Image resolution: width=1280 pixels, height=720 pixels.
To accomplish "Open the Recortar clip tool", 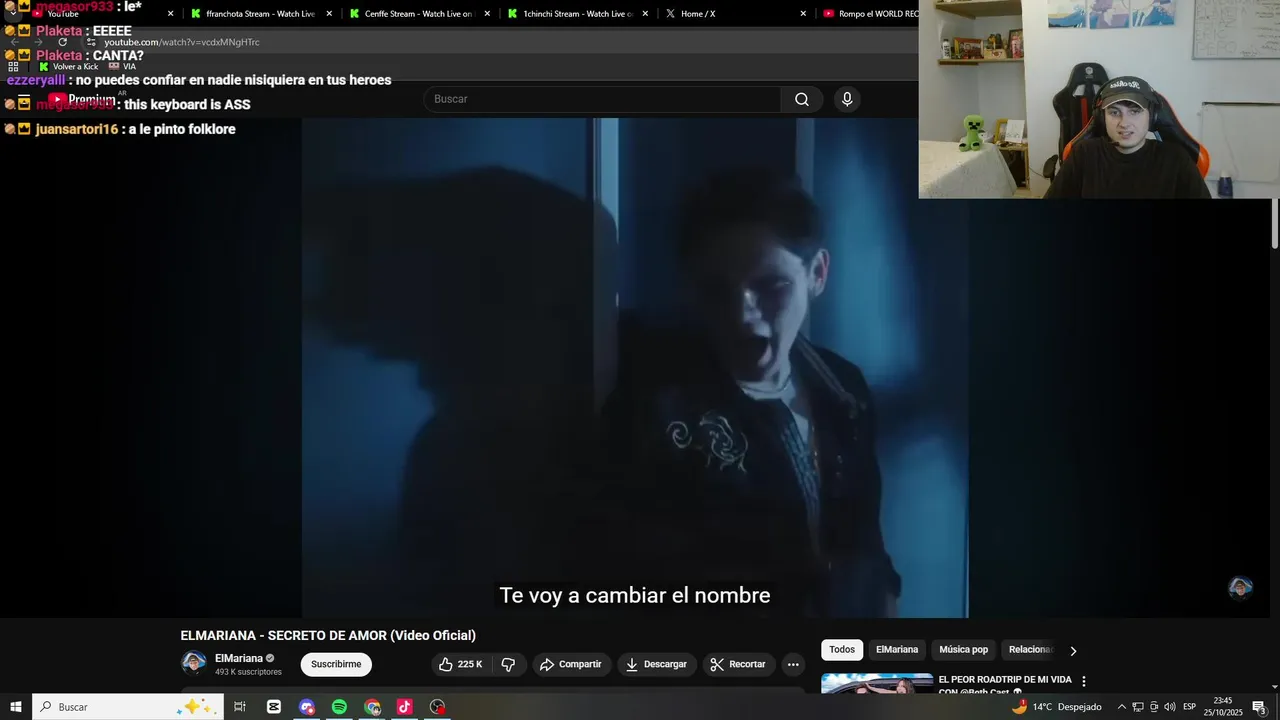I will tap(738, 664).
